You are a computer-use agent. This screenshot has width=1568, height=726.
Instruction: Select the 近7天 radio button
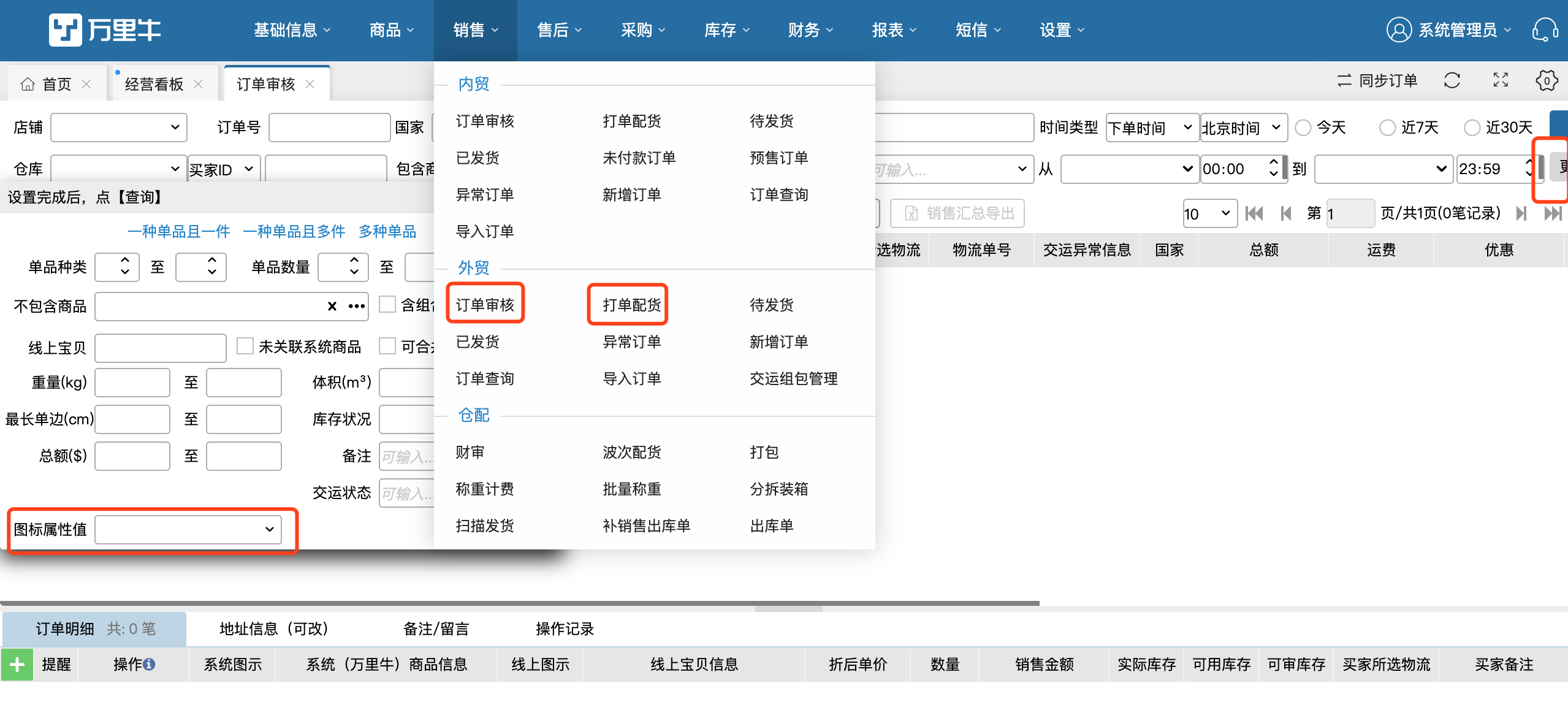1387,128
